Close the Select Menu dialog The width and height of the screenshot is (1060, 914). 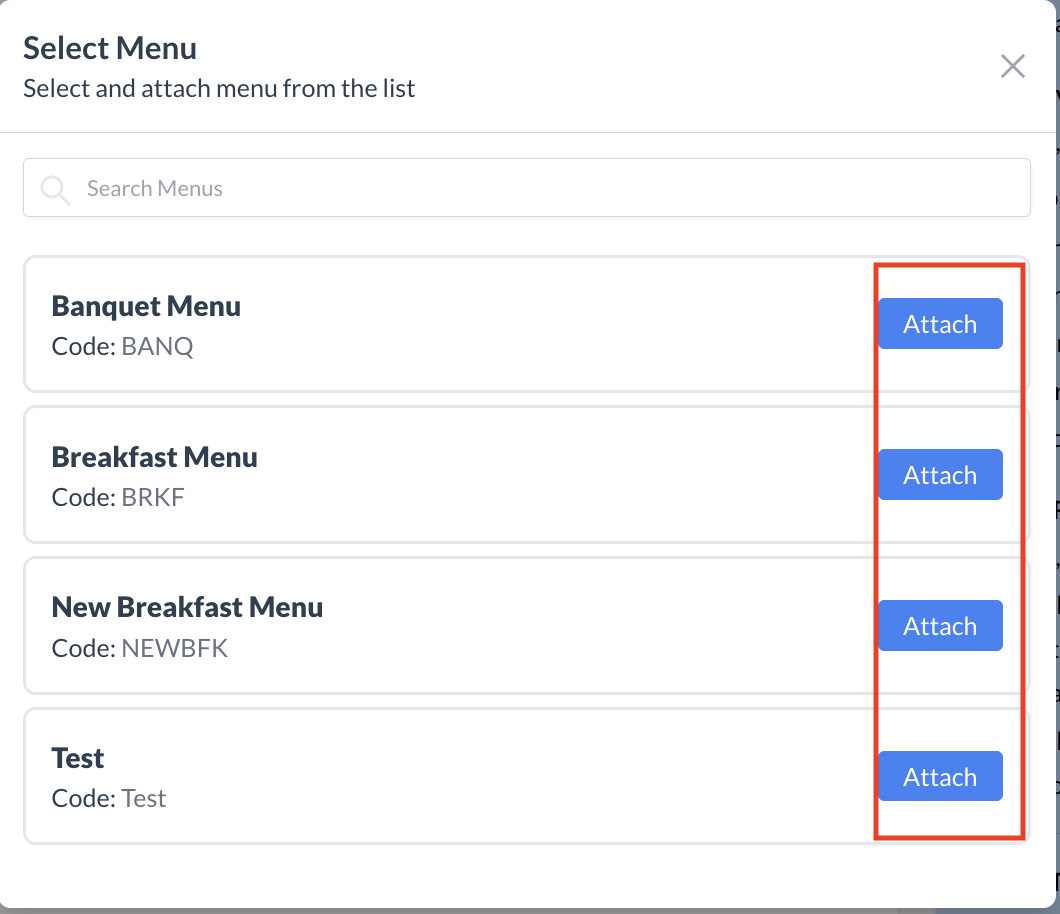tap(1013, 67)
